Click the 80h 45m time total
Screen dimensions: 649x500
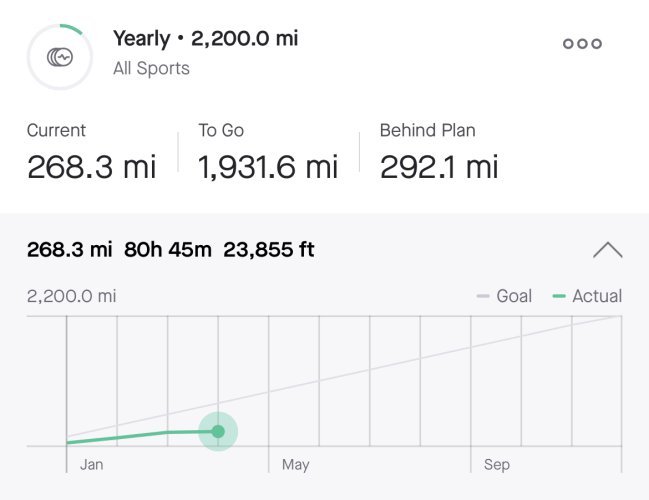click(x=168, y=250)
